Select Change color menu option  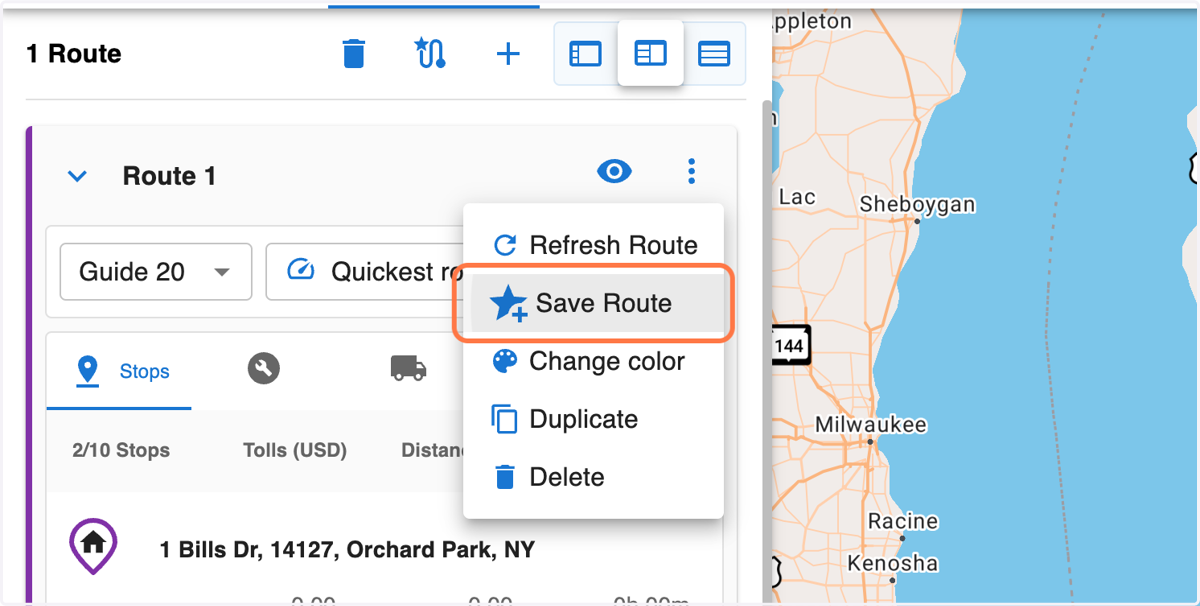pos(595,361)
